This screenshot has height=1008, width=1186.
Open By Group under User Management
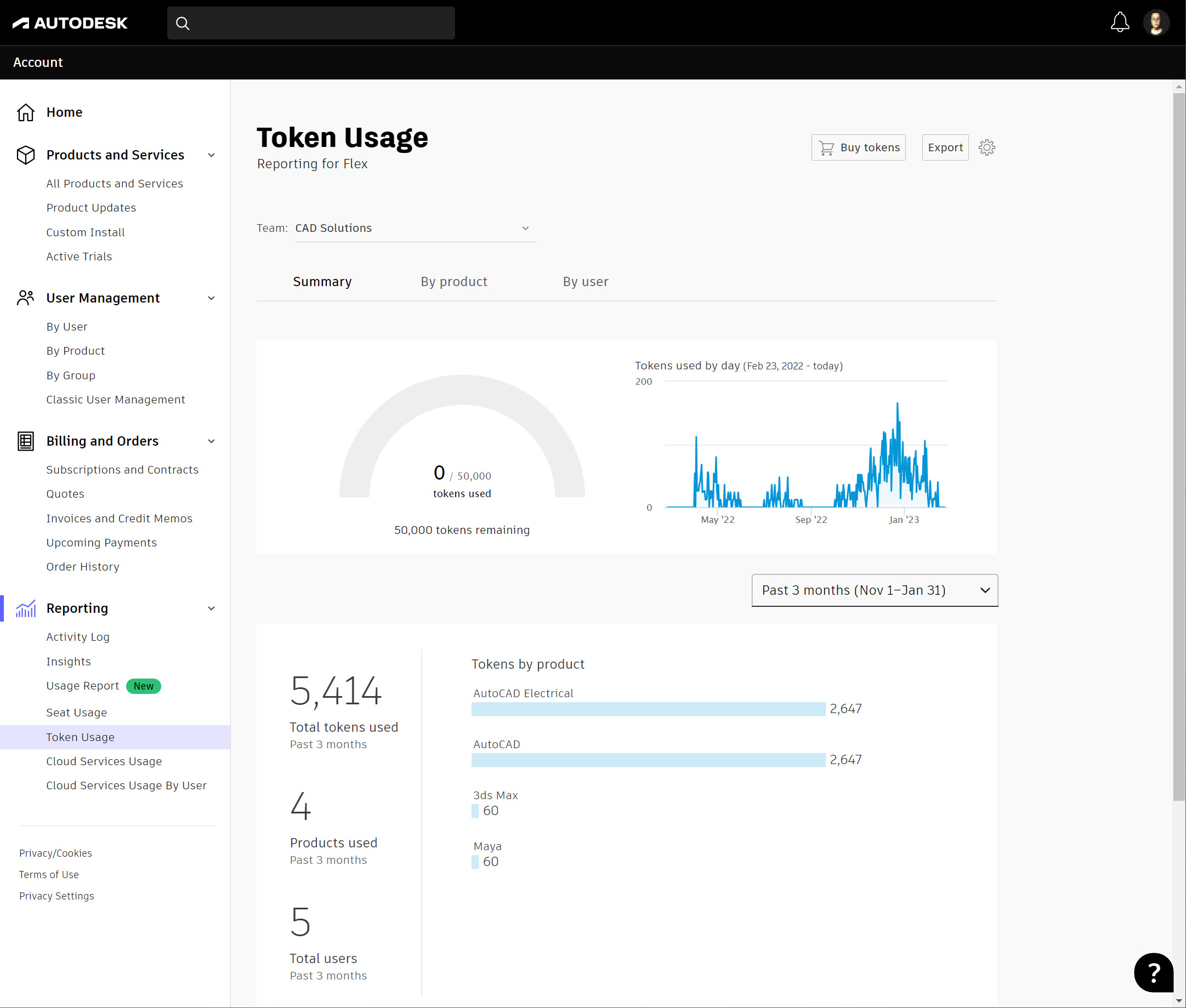(71, 375)
